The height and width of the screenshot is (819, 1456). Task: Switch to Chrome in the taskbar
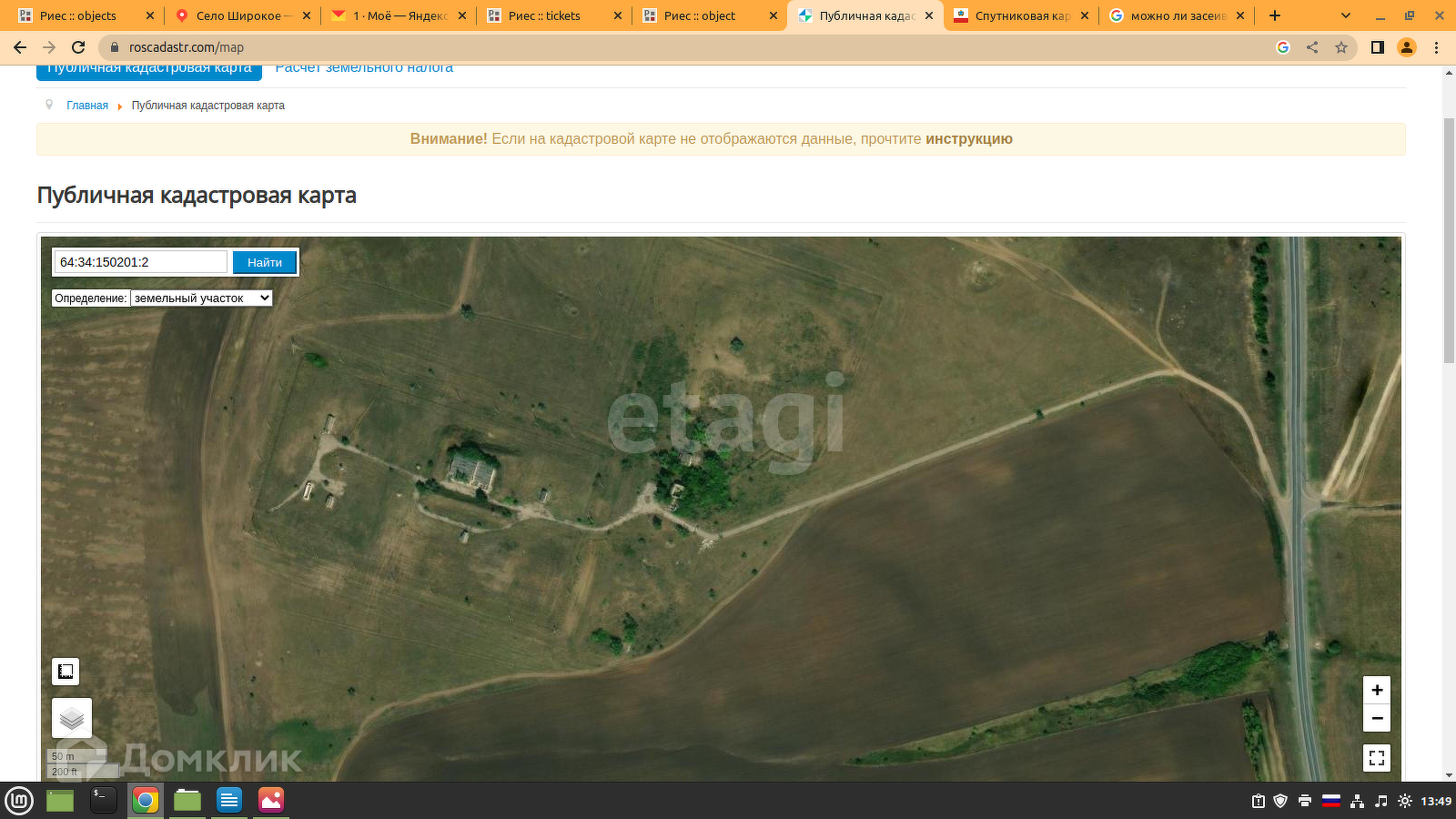click(146, 801)
